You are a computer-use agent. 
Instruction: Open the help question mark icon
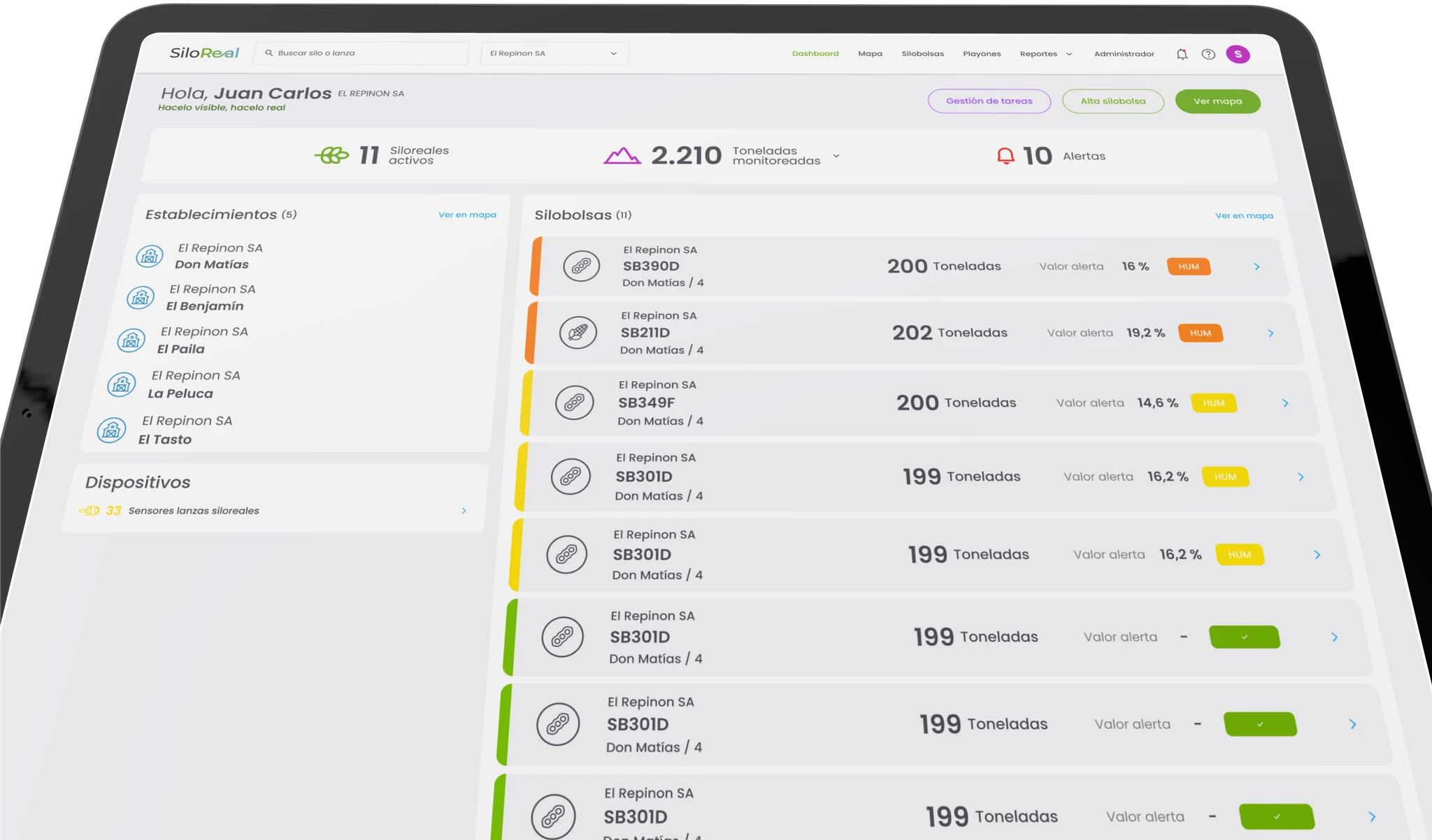click(x=1208, y=54)
